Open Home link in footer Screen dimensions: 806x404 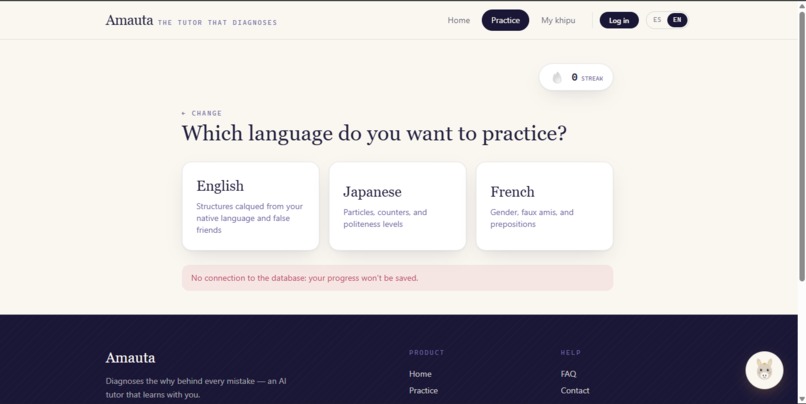pos(420,374)
